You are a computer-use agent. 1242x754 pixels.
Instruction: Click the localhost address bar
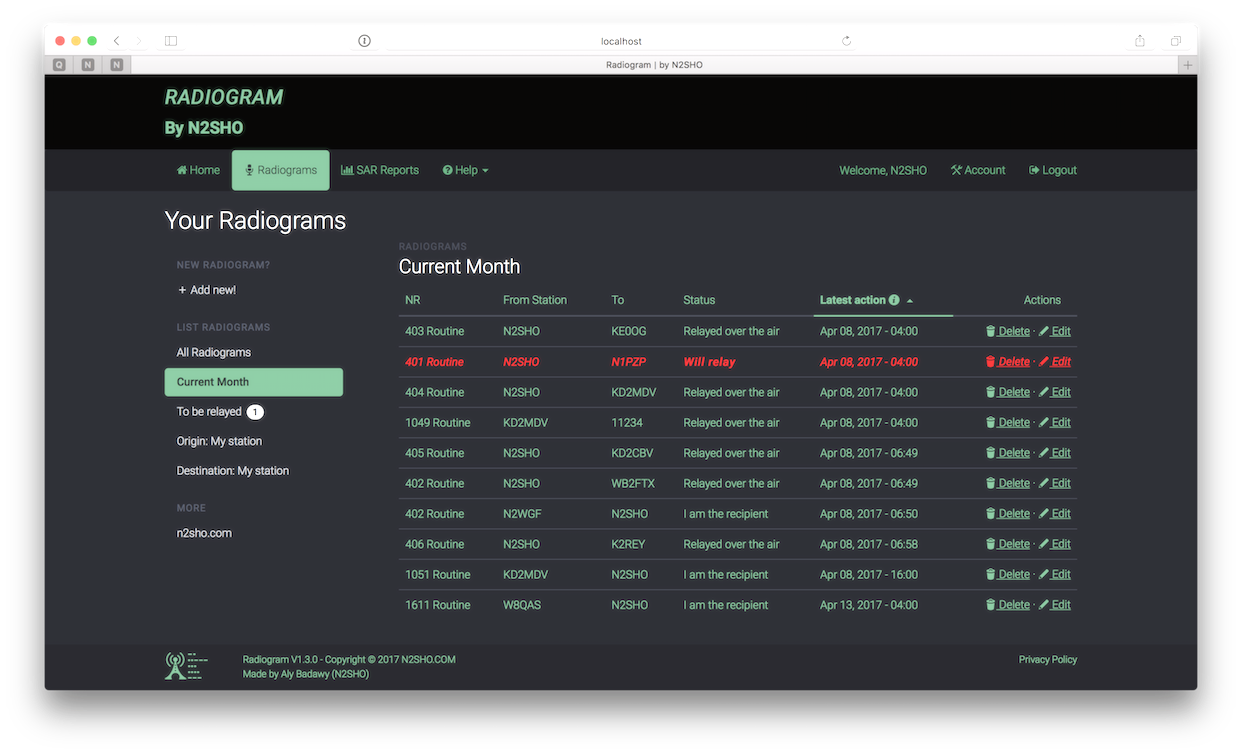621,41
